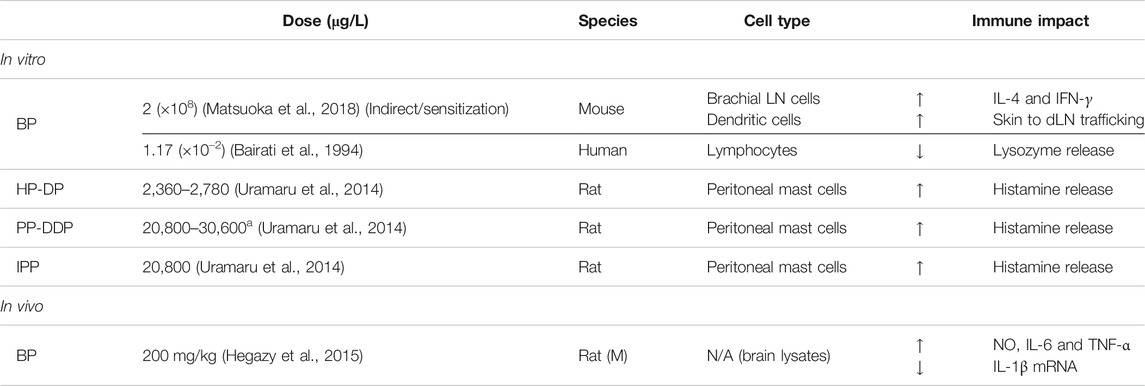Click the down arrow beside Lysozyme release
The height and width of the screenshot is (386, 1145).
919,152
